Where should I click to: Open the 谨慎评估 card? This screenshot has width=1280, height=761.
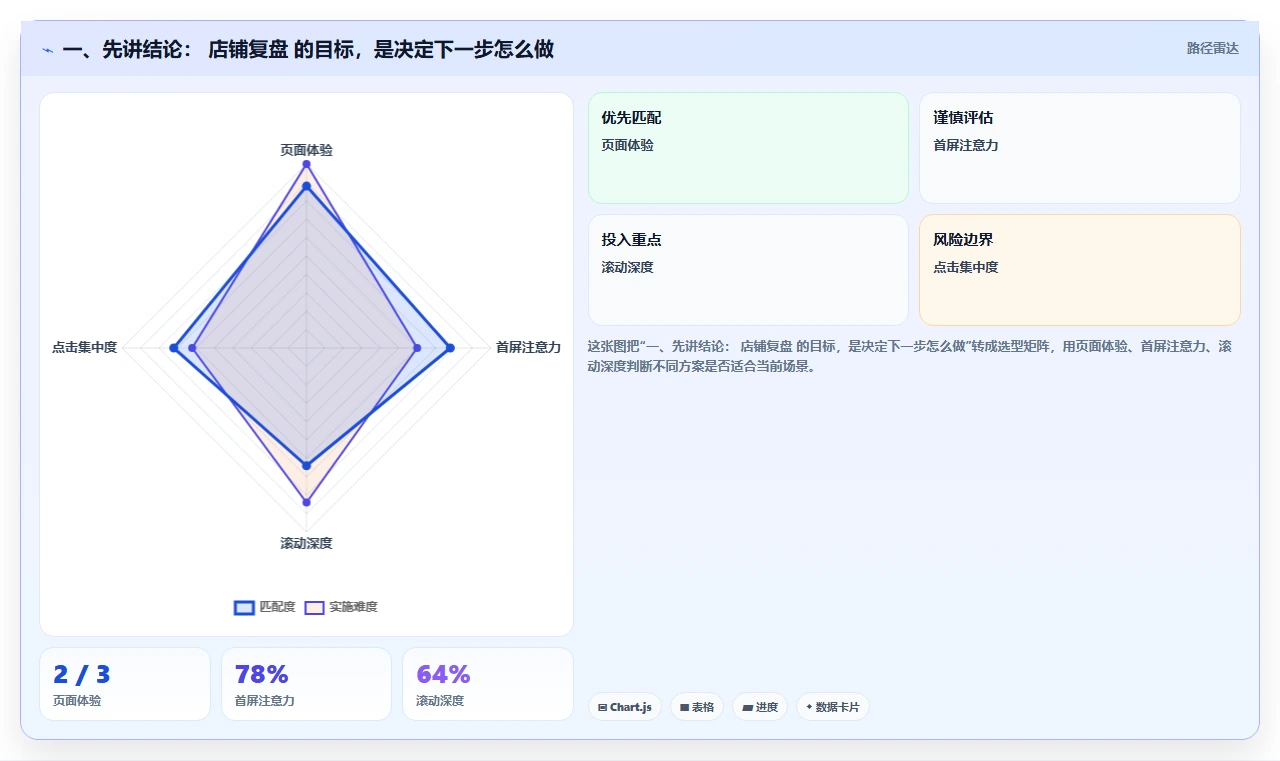(1080, 148)
